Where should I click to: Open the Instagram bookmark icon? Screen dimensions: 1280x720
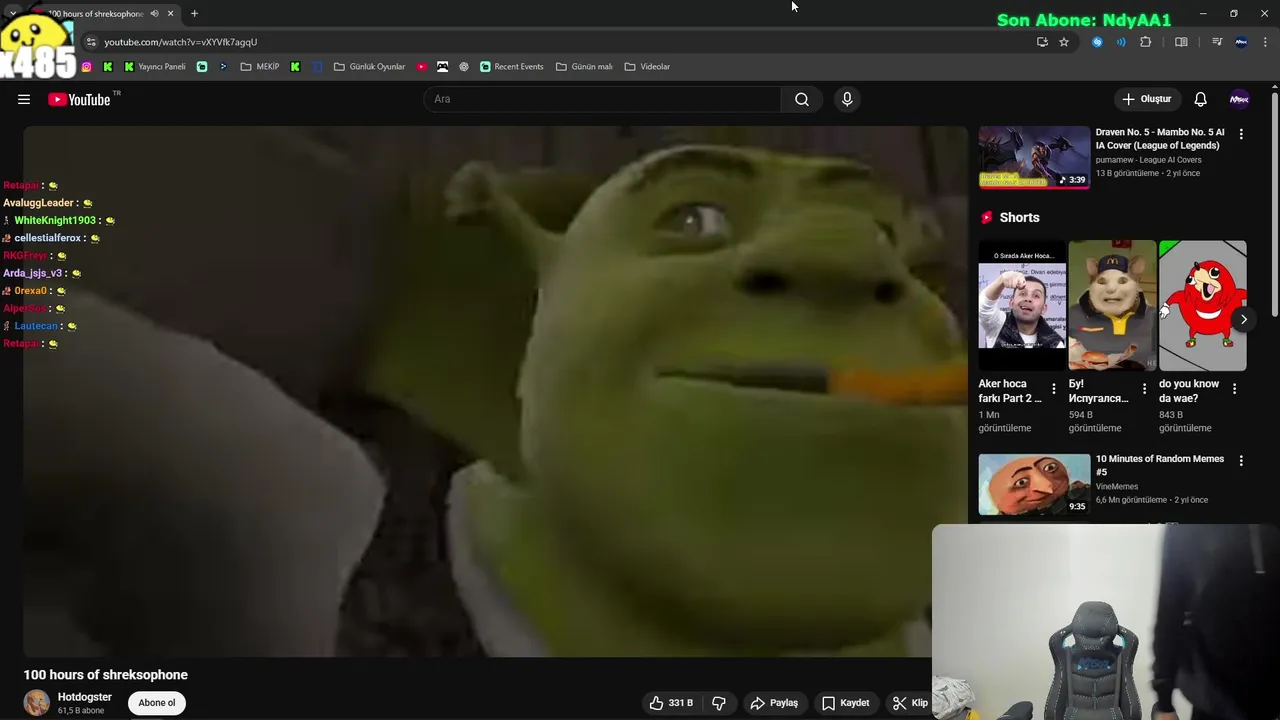click(86, 67)
